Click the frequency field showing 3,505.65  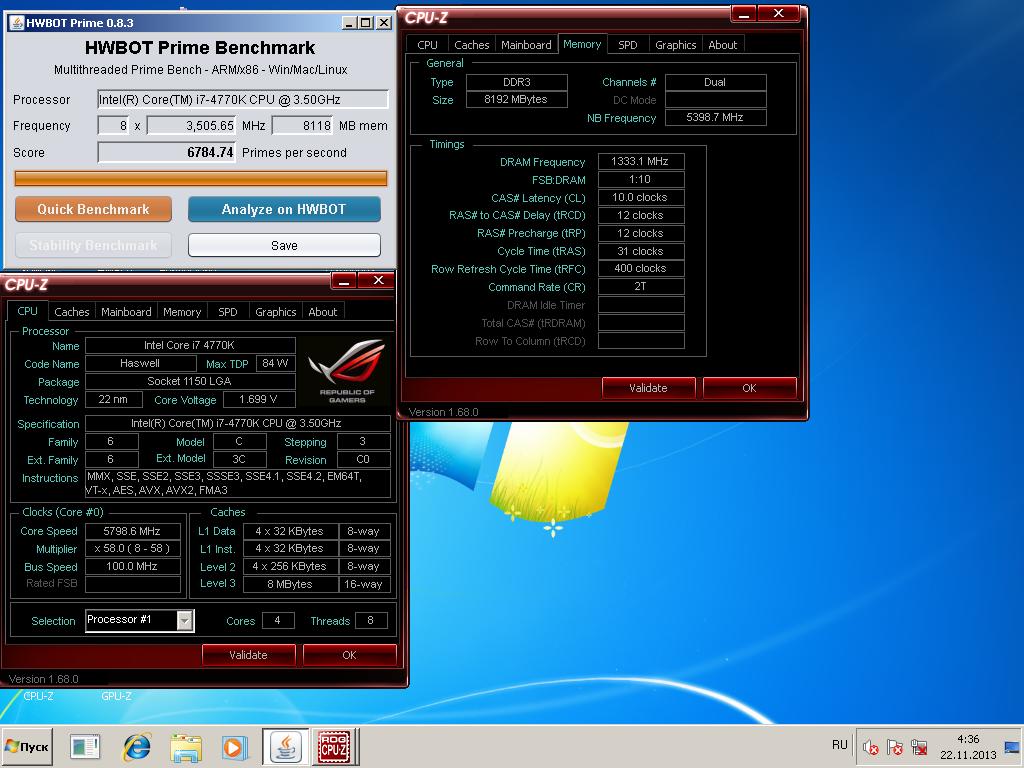[191, 125]
